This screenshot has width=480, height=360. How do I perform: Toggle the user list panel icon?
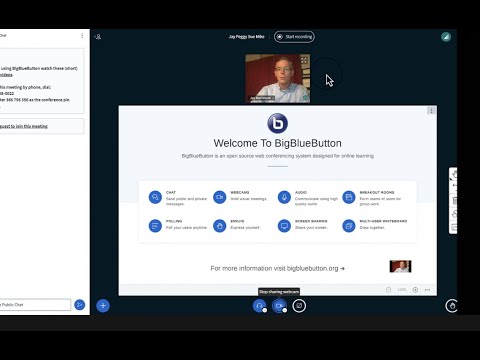tap(98, 37)
